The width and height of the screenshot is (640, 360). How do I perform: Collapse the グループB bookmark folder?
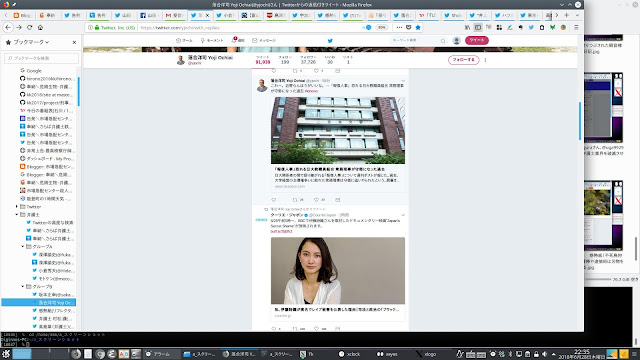pos(23,287)
